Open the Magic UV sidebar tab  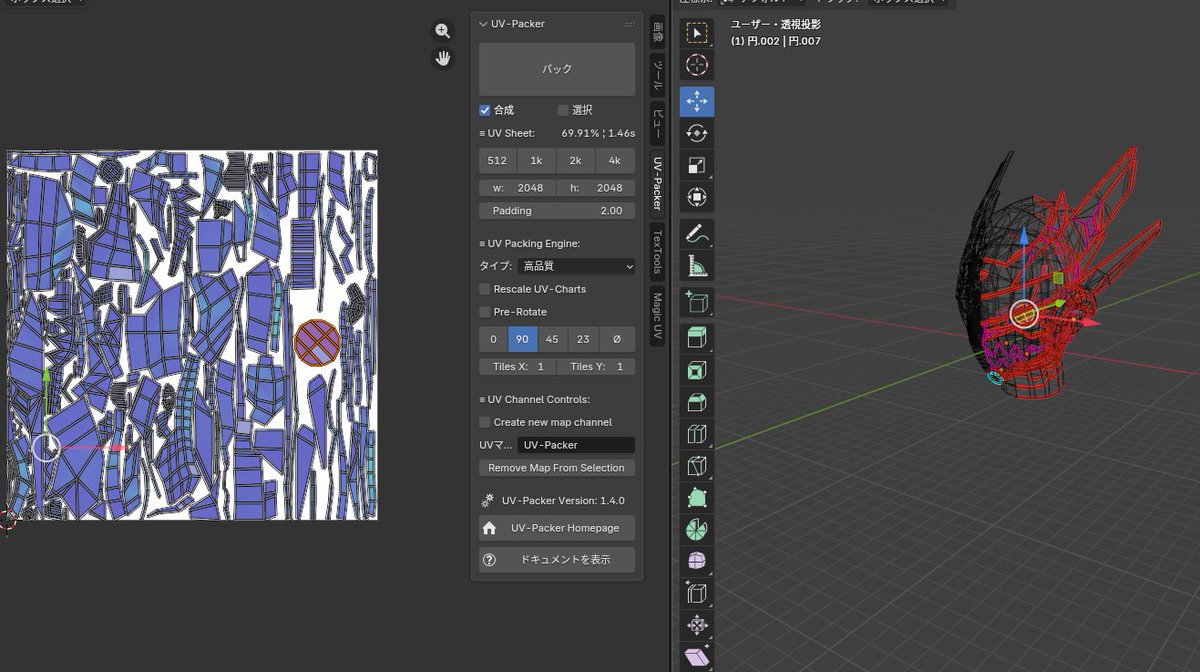tap(657, 316)
